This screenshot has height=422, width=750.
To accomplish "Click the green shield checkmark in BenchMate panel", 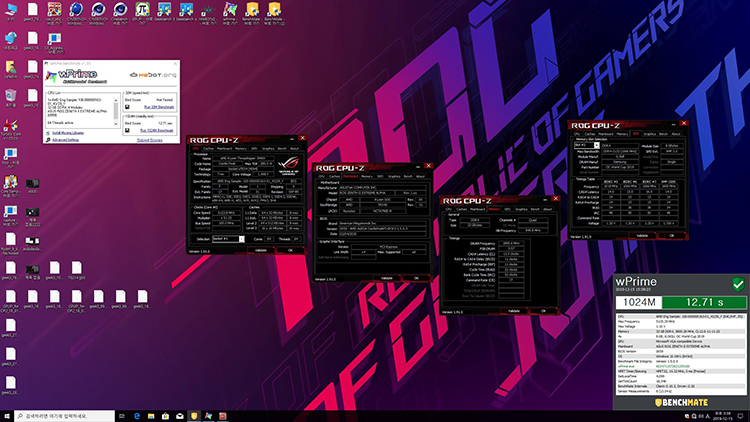I will tap(738, 284).
